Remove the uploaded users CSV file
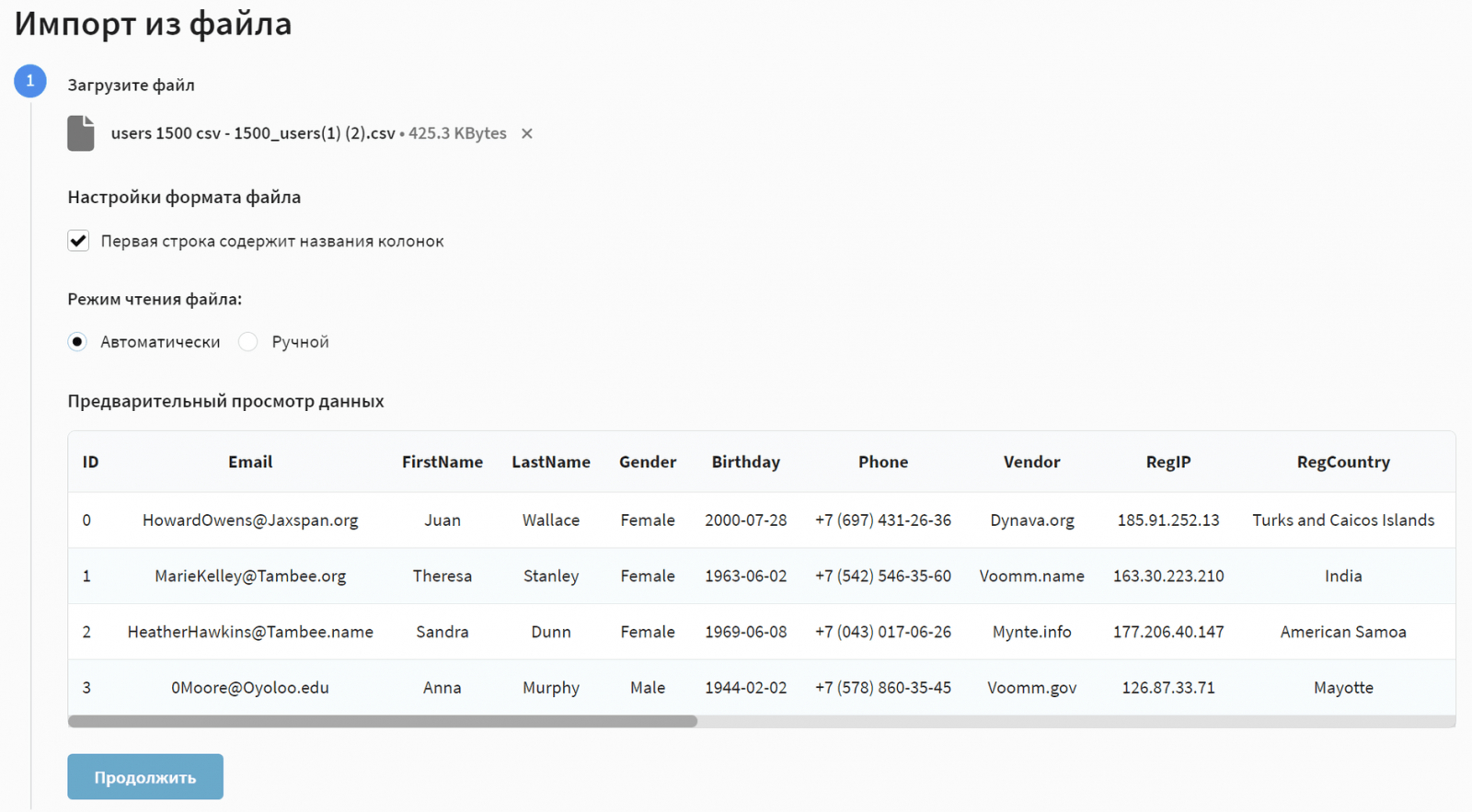Image resolution: width=1472 pixels, height=812 pixels. tap(527, 133)
